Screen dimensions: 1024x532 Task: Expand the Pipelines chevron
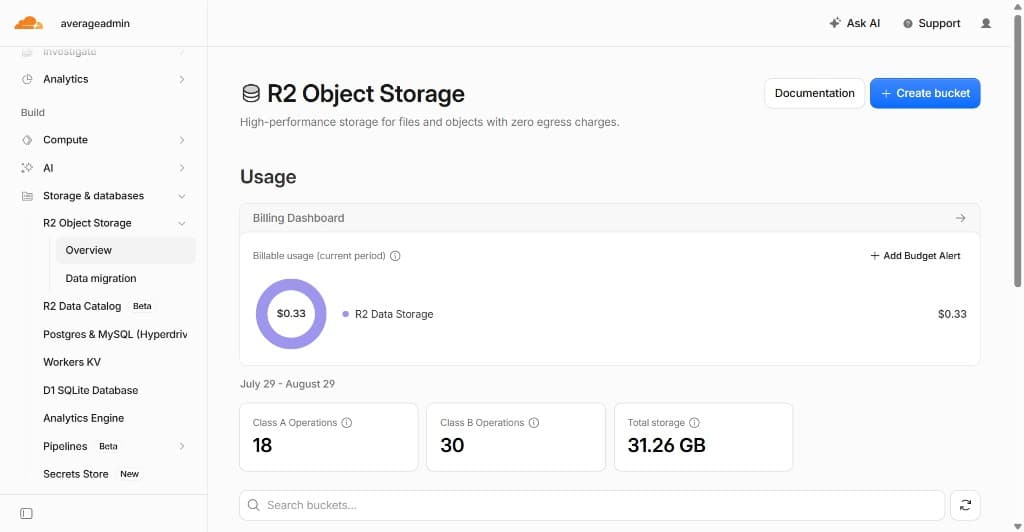(182, 446)
